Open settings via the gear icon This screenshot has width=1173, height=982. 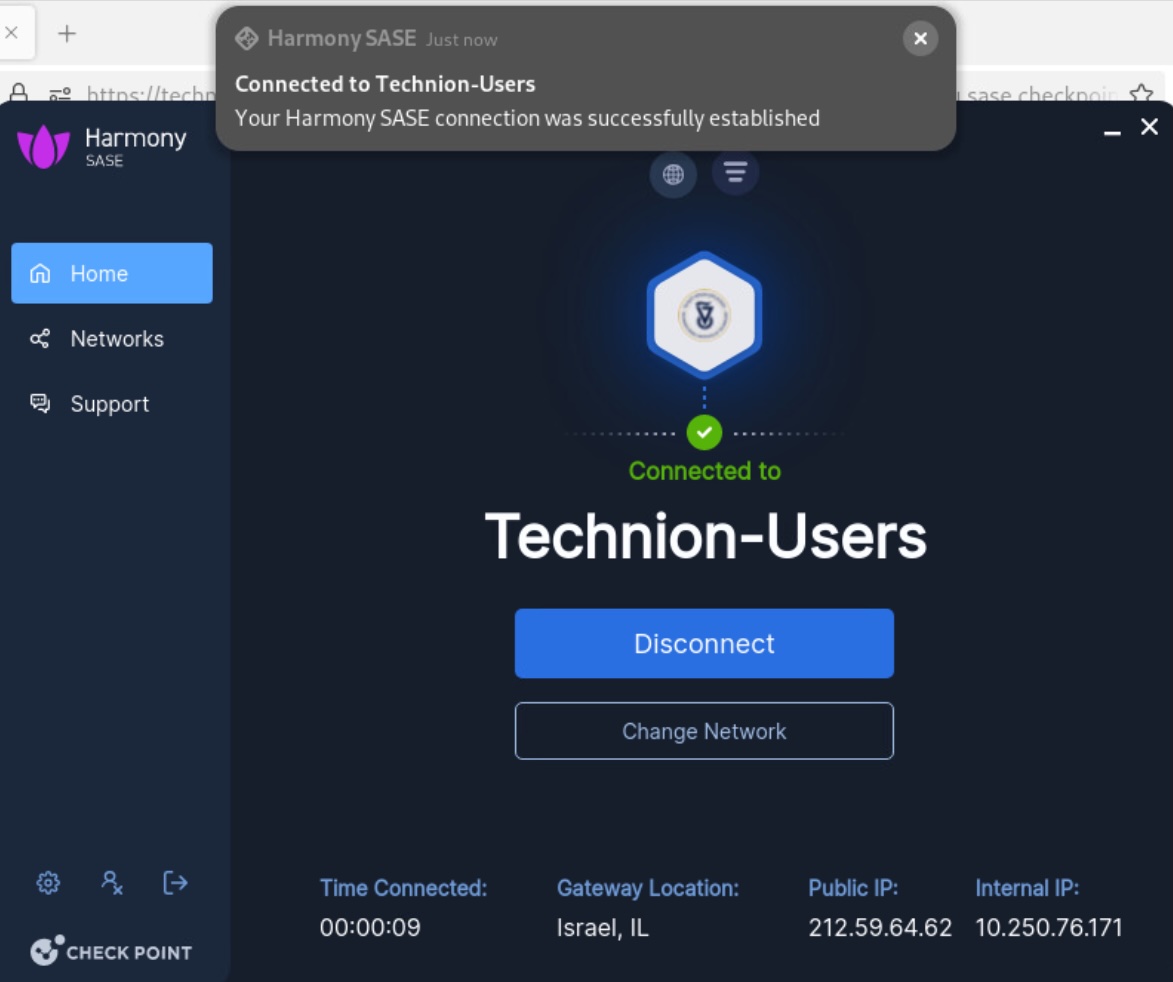(x=49, y=883)
